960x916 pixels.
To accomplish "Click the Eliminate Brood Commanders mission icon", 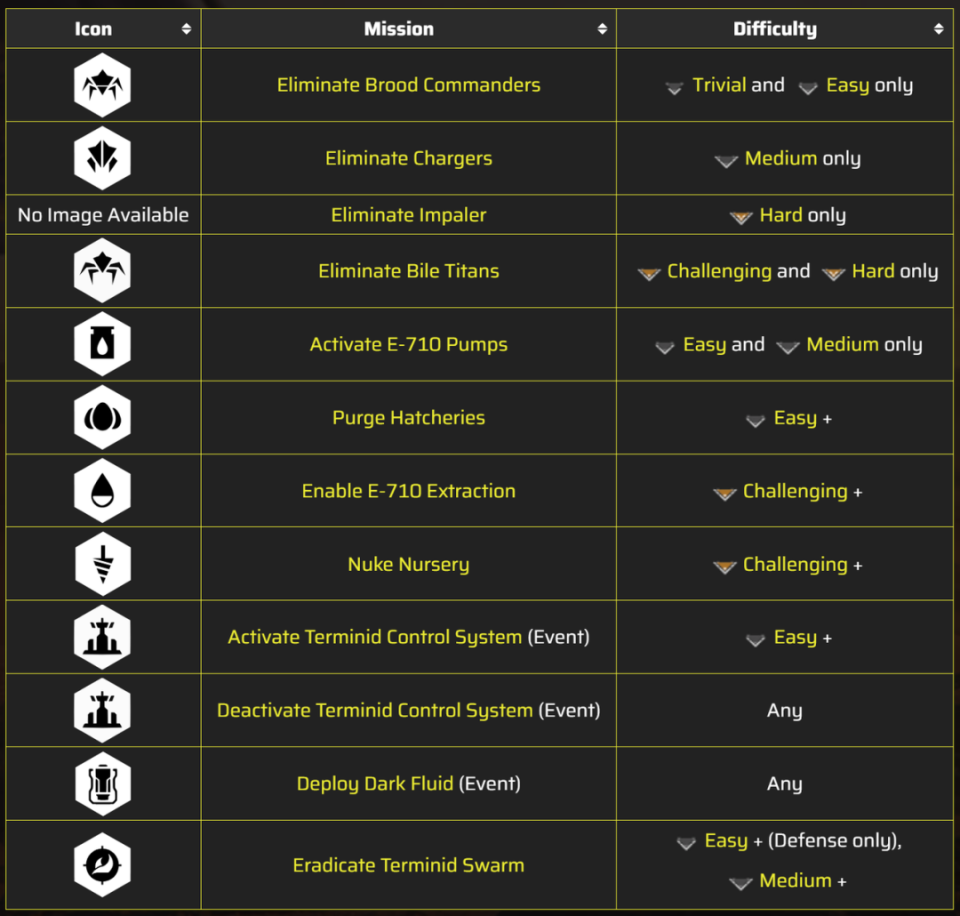I will [x=102, y=85].
